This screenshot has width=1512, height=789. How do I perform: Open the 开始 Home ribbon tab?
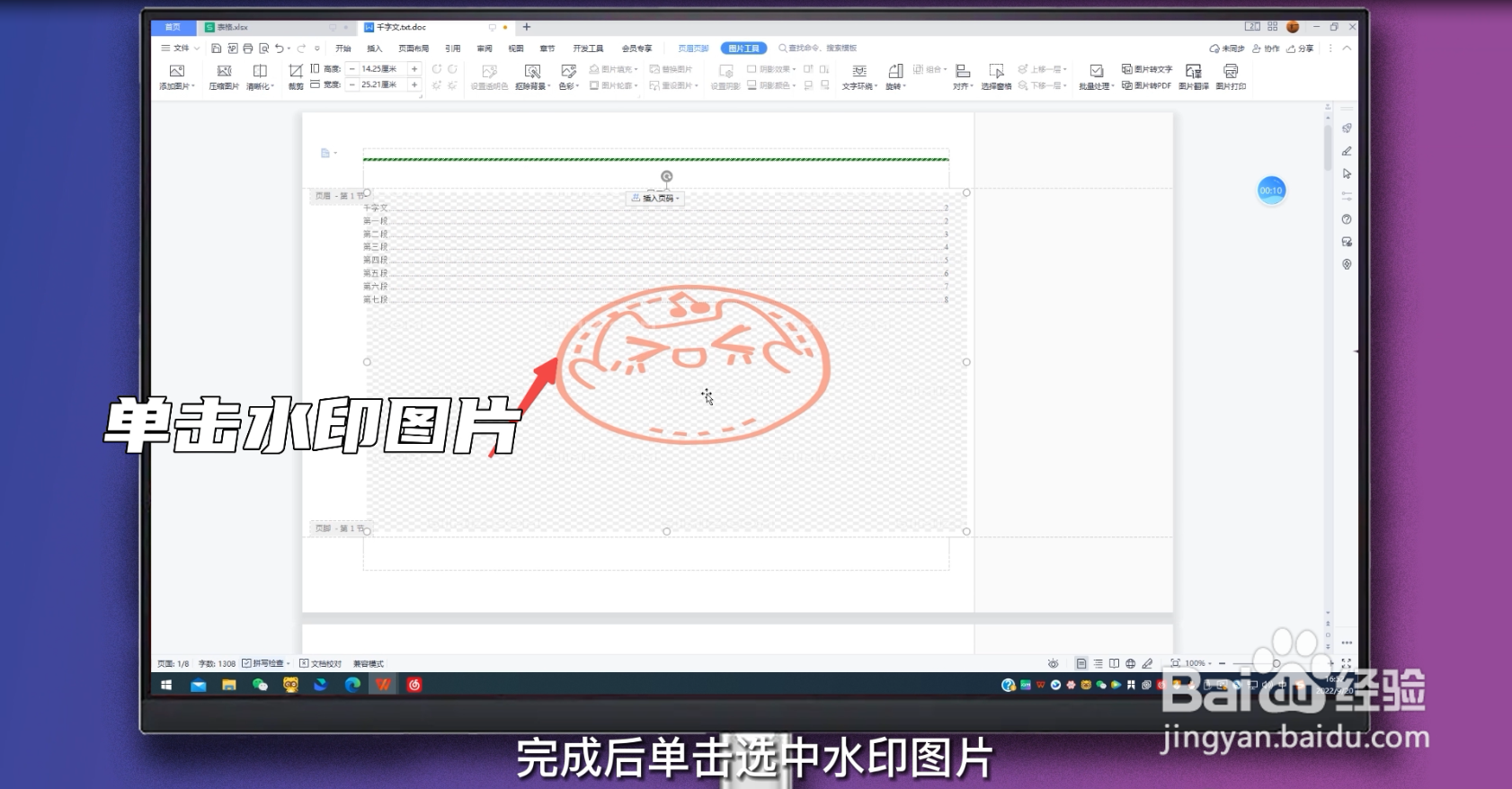tap(343, 49)
